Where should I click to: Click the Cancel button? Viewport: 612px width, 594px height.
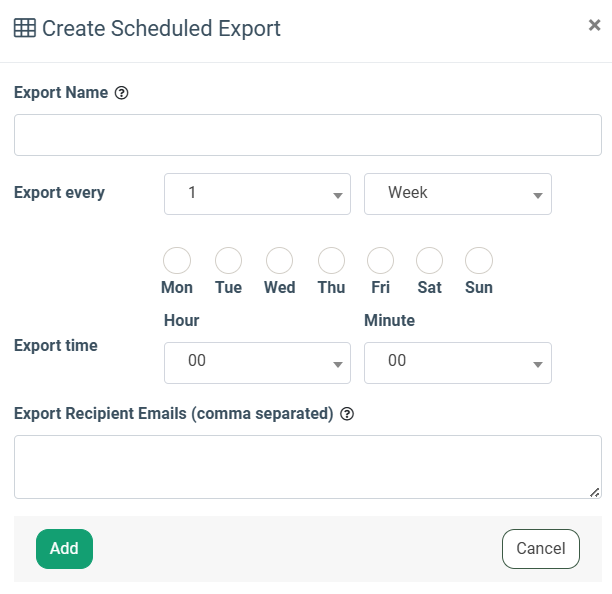click(x=540, y=549)
